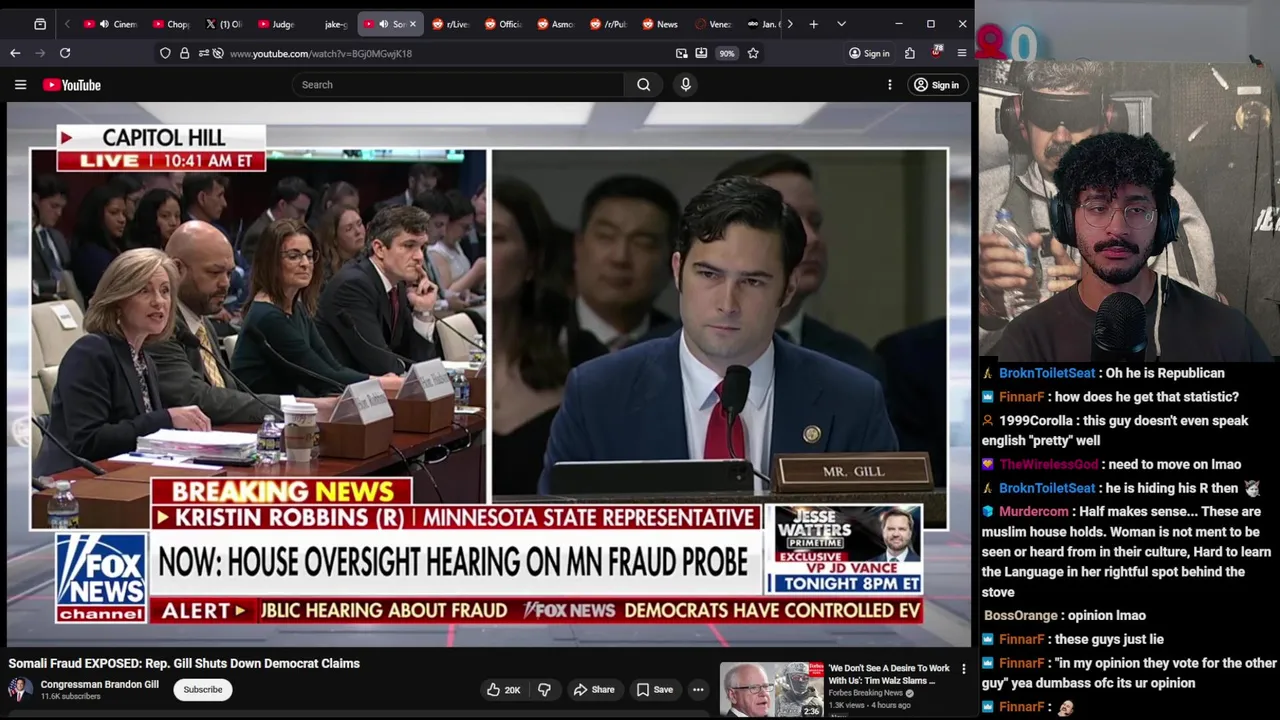Open YouTube settings three-dot menu in header
1280x720 pixels.
889,85
